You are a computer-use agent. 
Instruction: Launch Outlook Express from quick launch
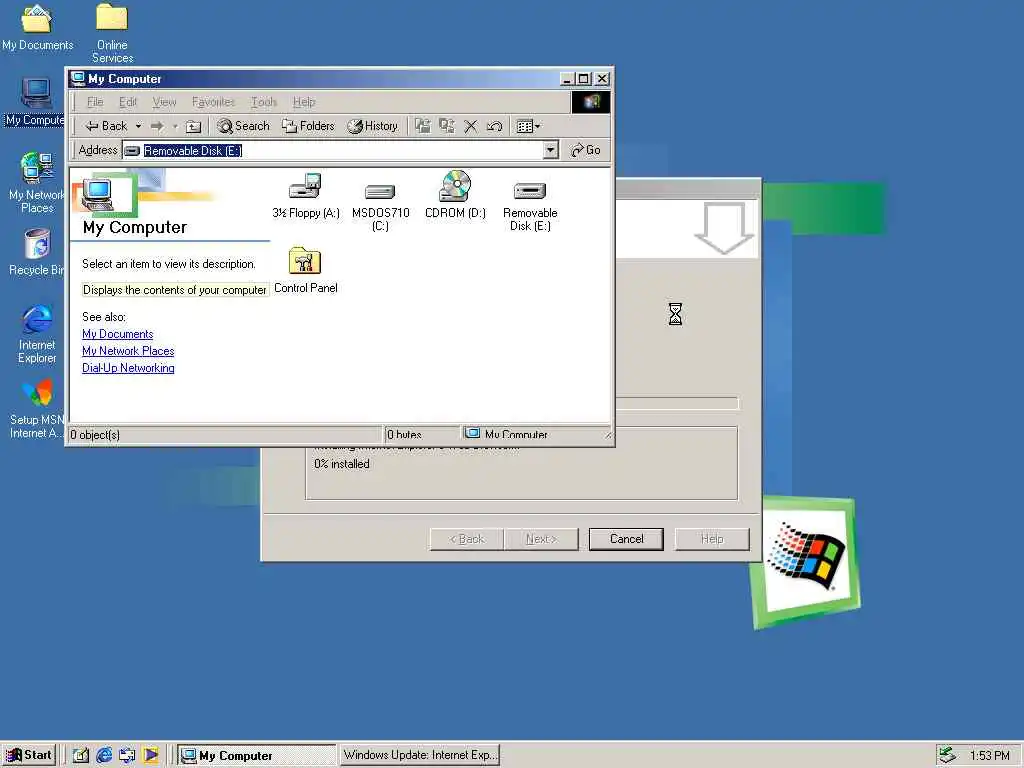127,756
